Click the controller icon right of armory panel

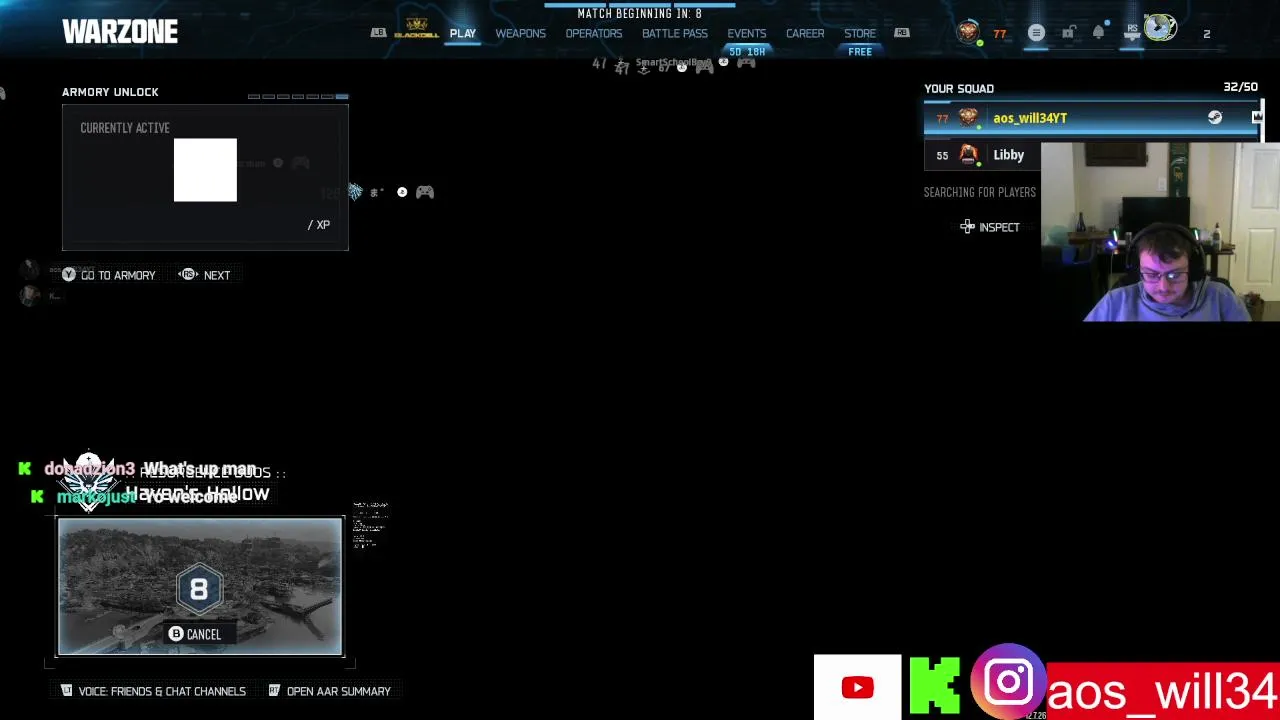point(425,192)
